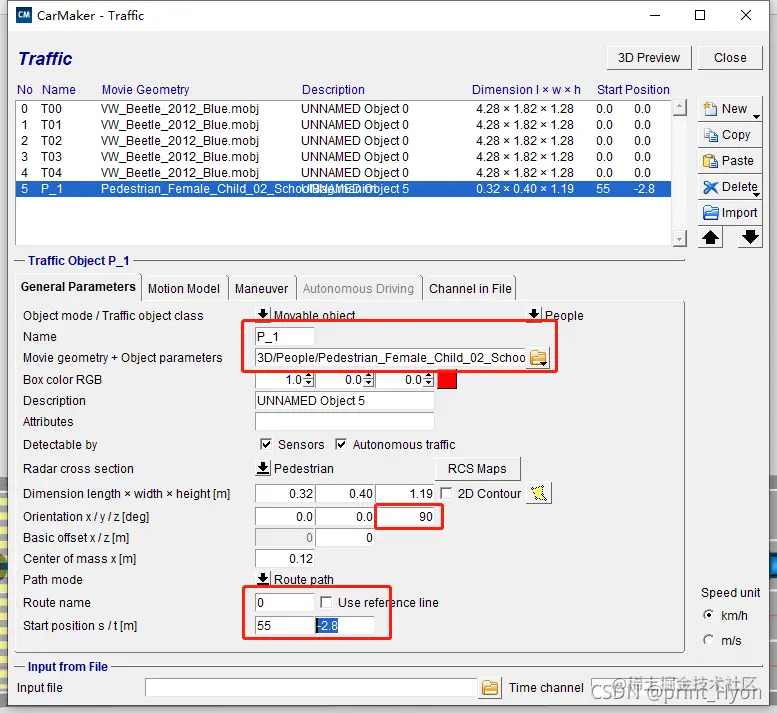Switch to the General Parameters tab
The height and width of the screenshot is (713, 777).
click(x=78, y=287)
